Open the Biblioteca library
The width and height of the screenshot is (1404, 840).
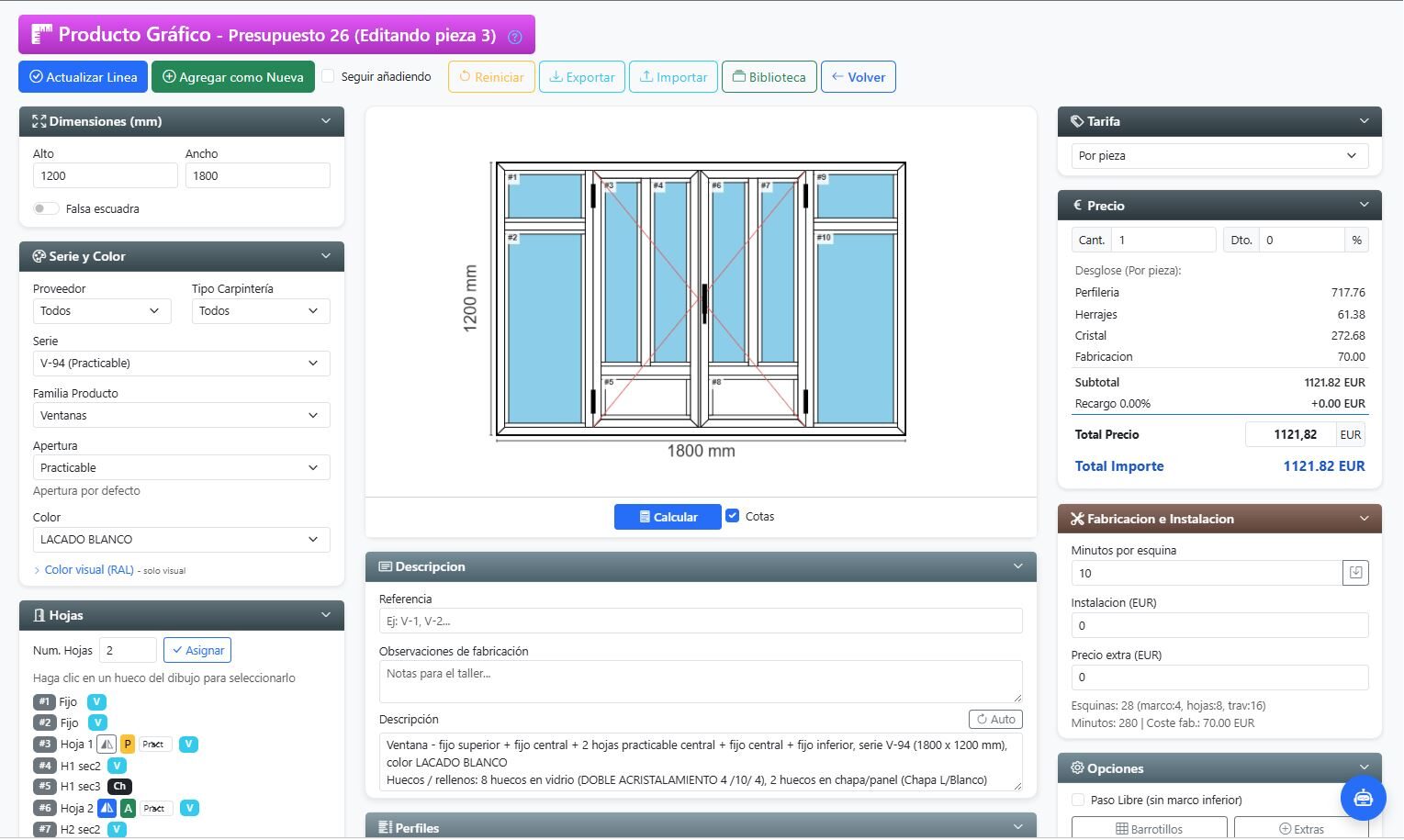tap(769, 77)
